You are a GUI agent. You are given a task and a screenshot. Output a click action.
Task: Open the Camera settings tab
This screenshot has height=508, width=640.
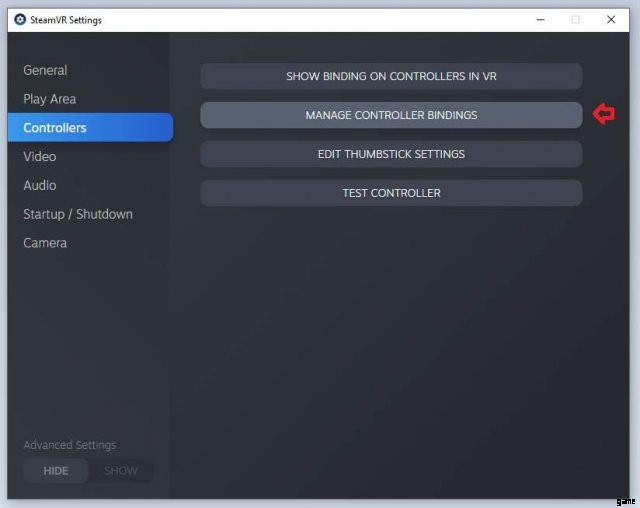pyautogui.click(x=45, y=243)
